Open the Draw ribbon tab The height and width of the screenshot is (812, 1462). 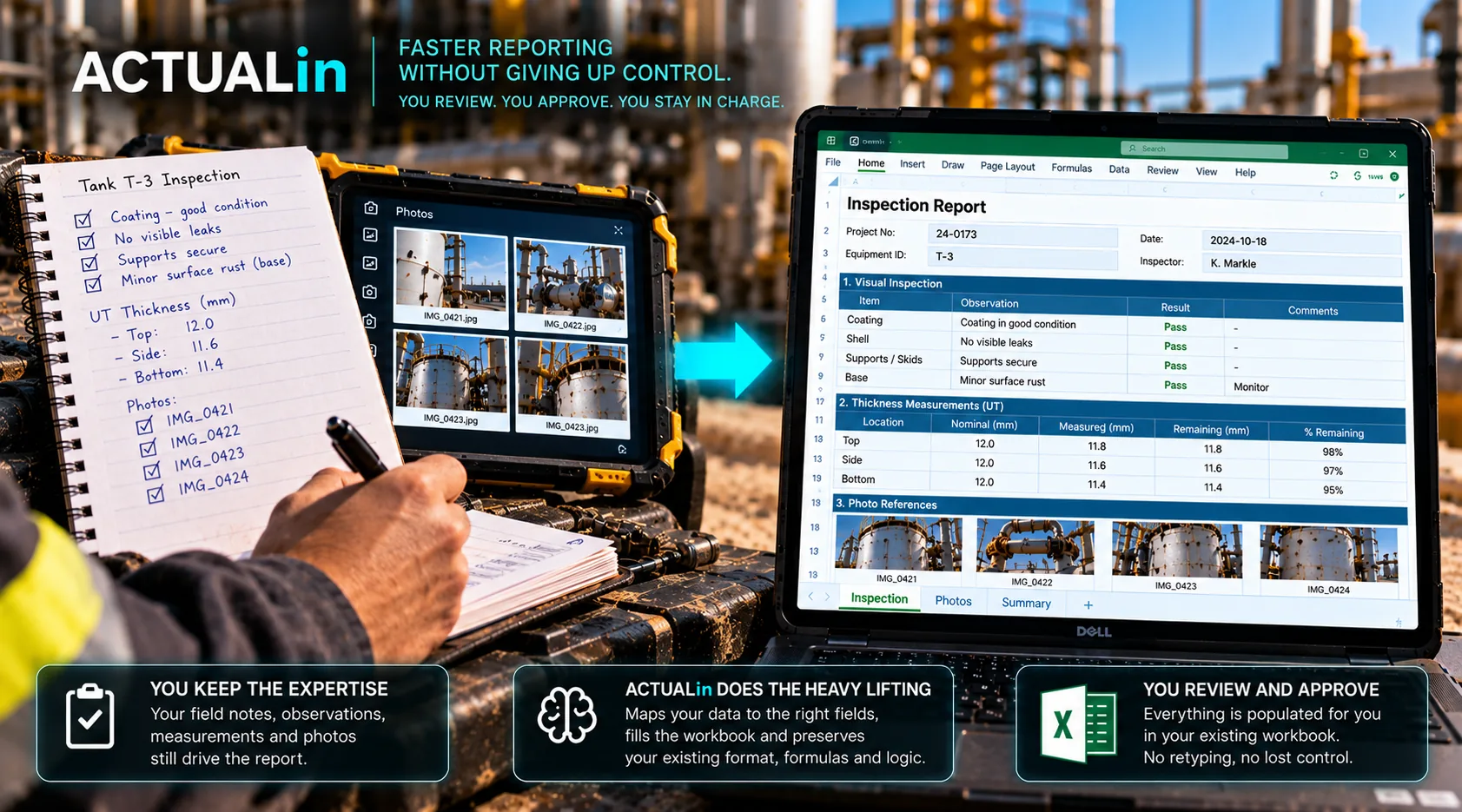pyautogui.click(x=953, y=165)
